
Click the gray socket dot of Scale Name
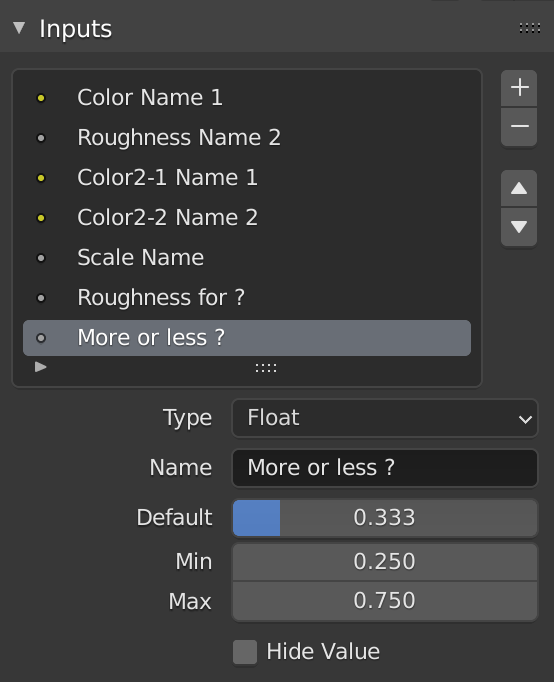(41, 258)
